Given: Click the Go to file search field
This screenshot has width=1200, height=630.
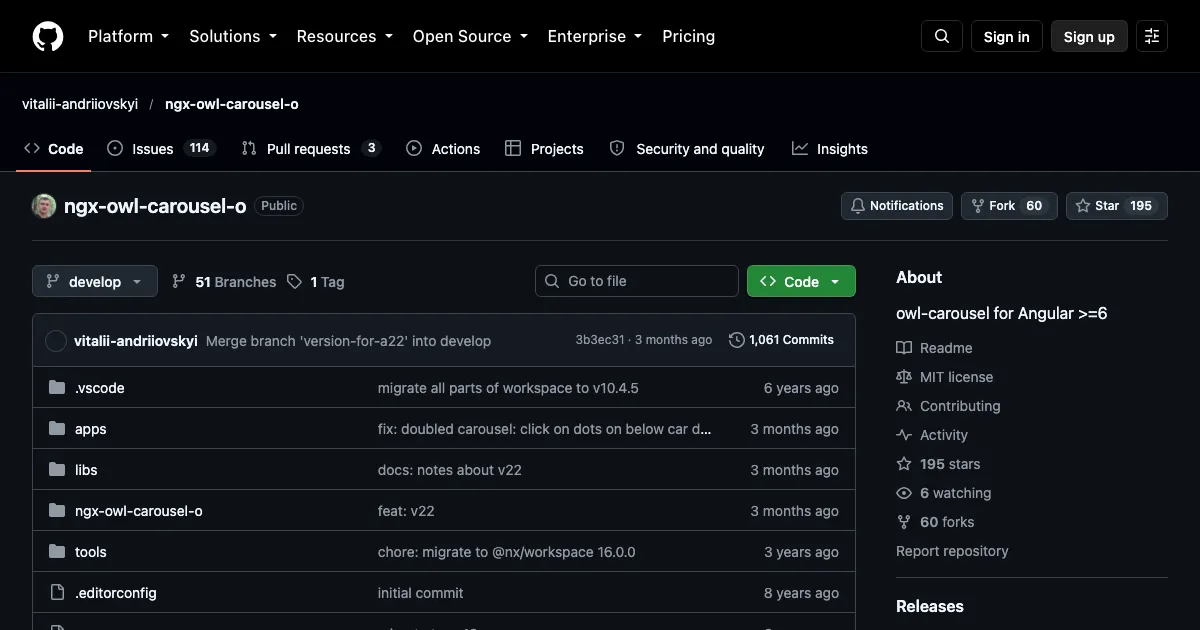Looking at the screenshot, I should 637,282.
